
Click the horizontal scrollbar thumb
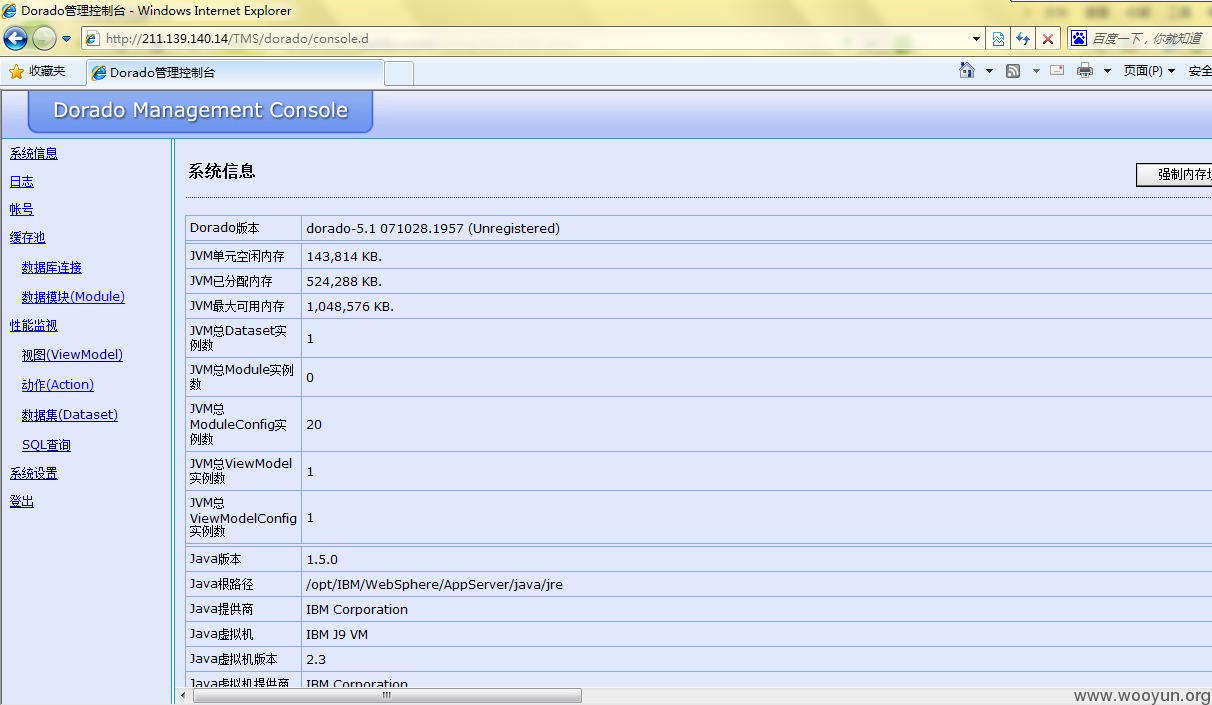point(387,695)
